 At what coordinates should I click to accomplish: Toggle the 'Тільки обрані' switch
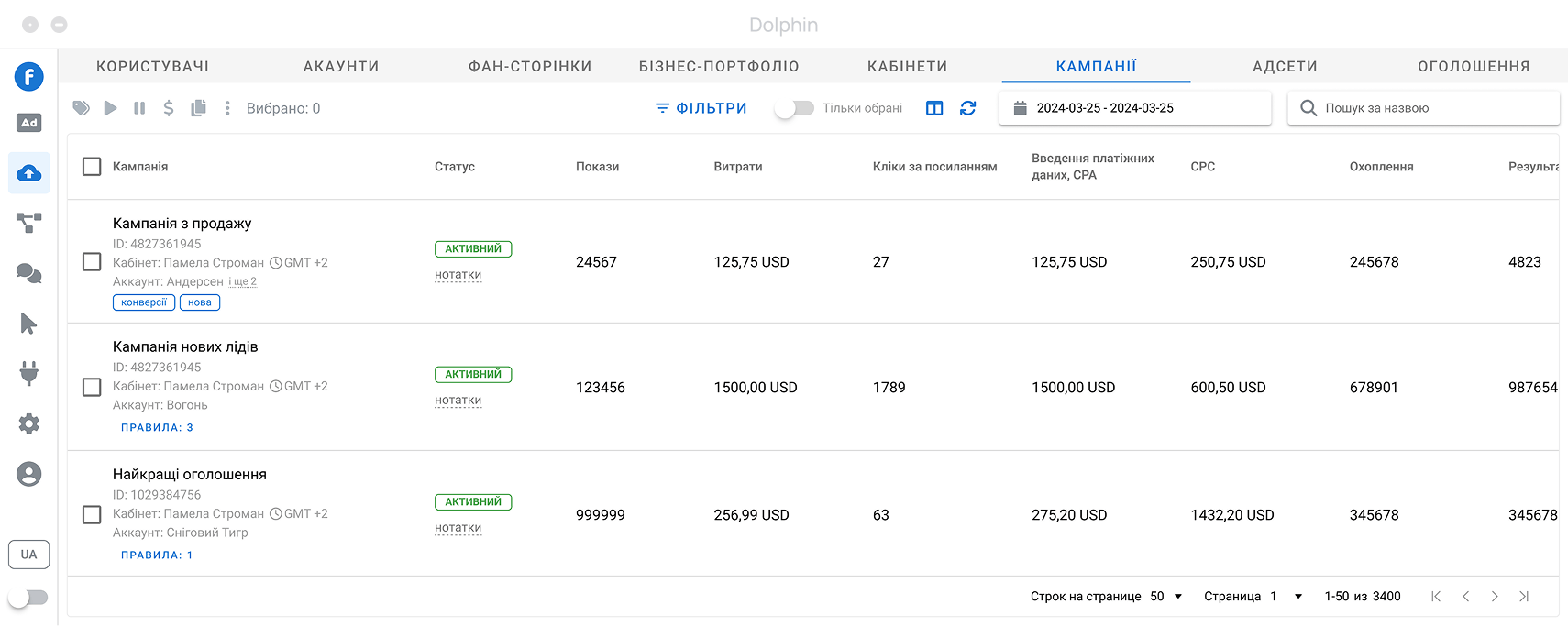pyautogui.click(x=794, y=108)
